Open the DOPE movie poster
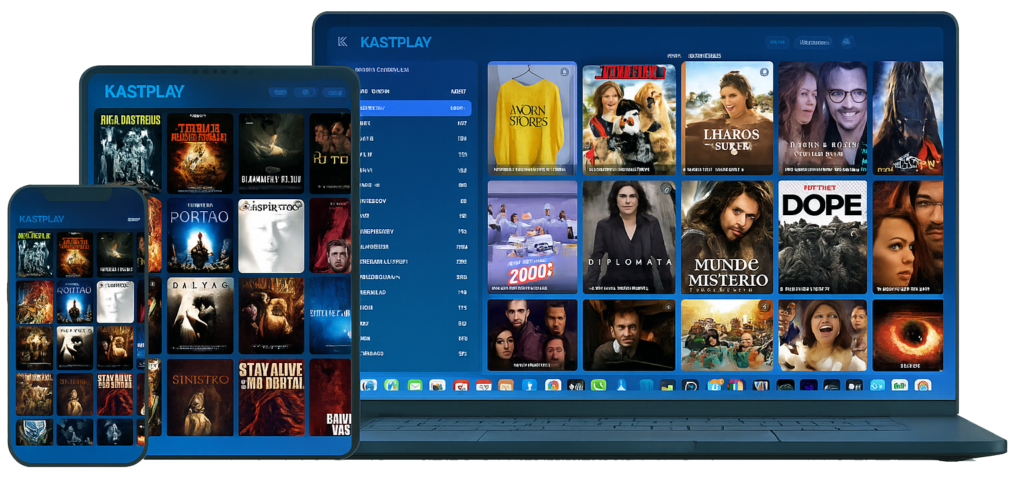 point(822,236)
